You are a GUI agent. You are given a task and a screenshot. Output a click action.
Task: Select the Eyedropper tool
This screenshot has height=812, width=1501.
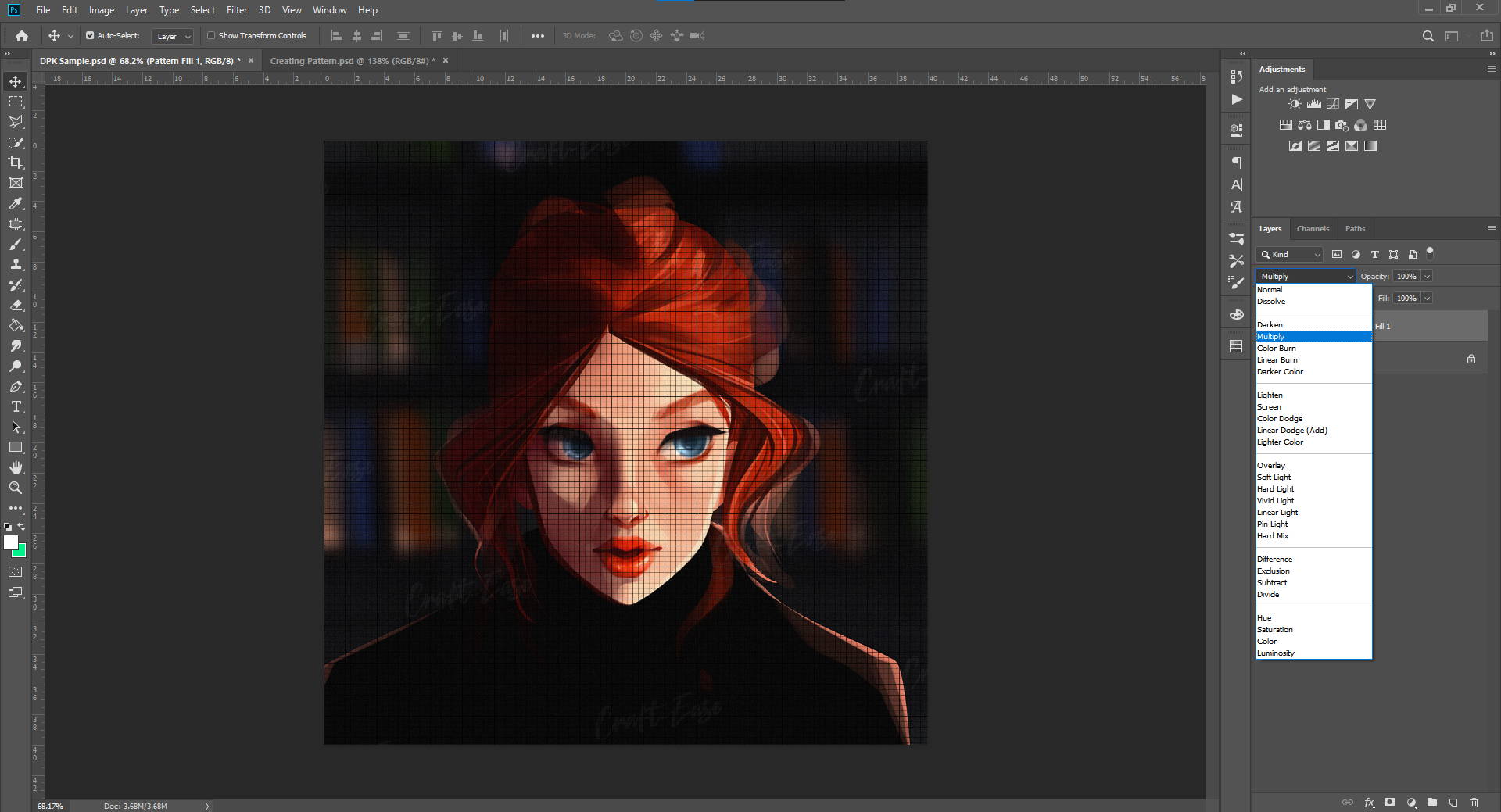[16, 203]
